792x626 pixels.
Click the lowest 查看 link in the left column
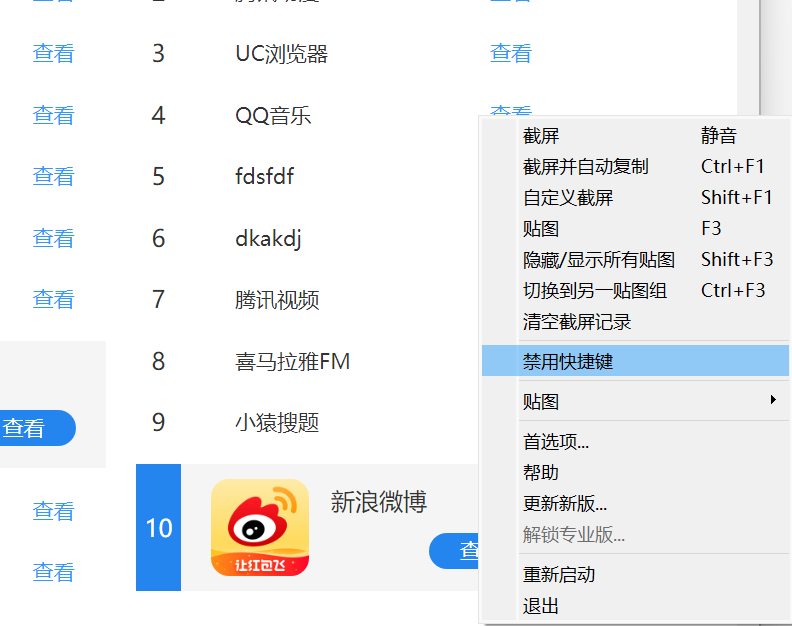coord(53,572)
